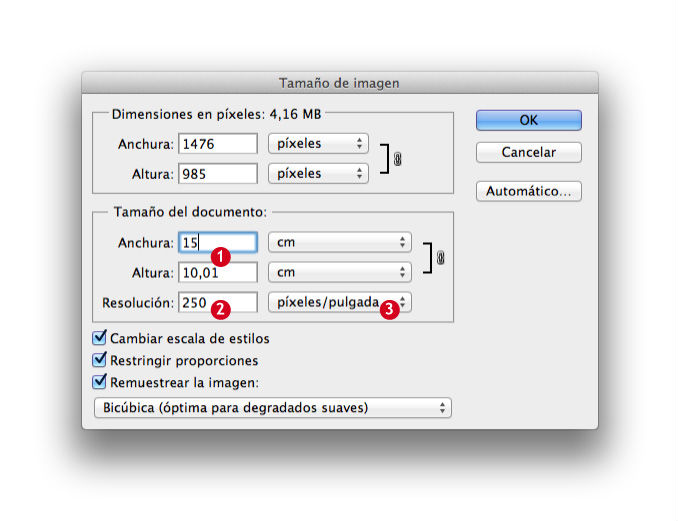Toggle the Cambiar escala de estilos checkbox

[x=99, y=338]
